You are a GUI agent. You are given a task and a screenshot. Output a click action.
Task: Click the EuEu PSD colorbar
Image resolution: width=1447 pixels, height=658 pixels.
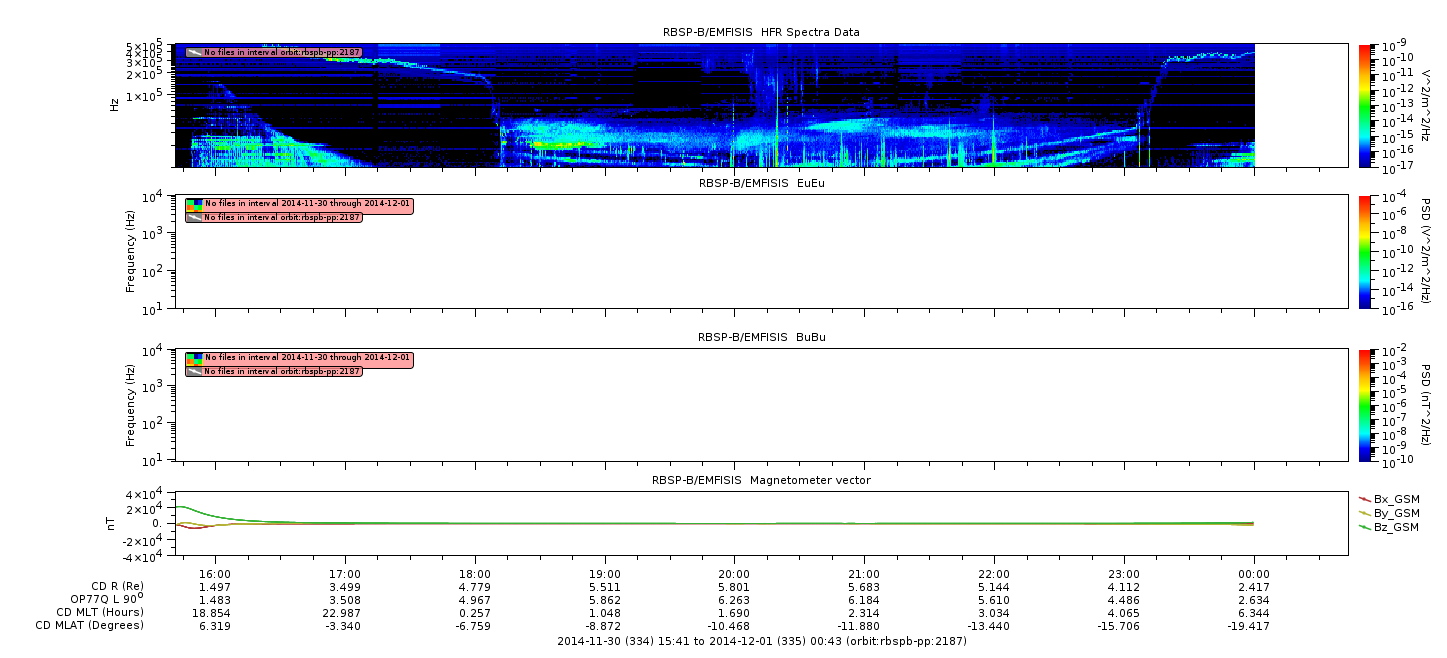(1364, 252)
